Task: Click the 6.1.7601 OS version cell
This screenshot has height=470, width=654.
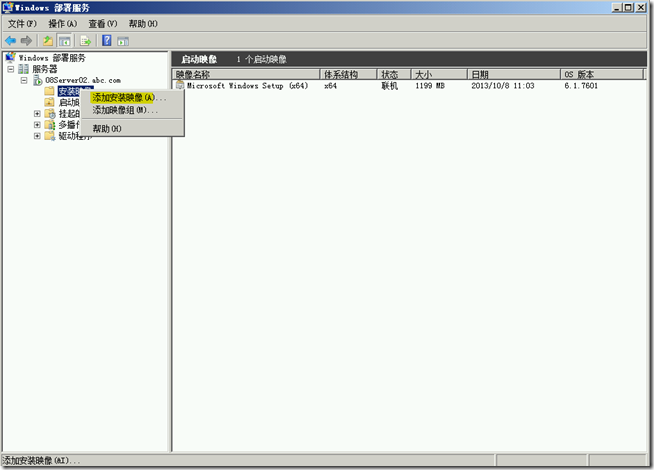Action: (x=581, y=85)
